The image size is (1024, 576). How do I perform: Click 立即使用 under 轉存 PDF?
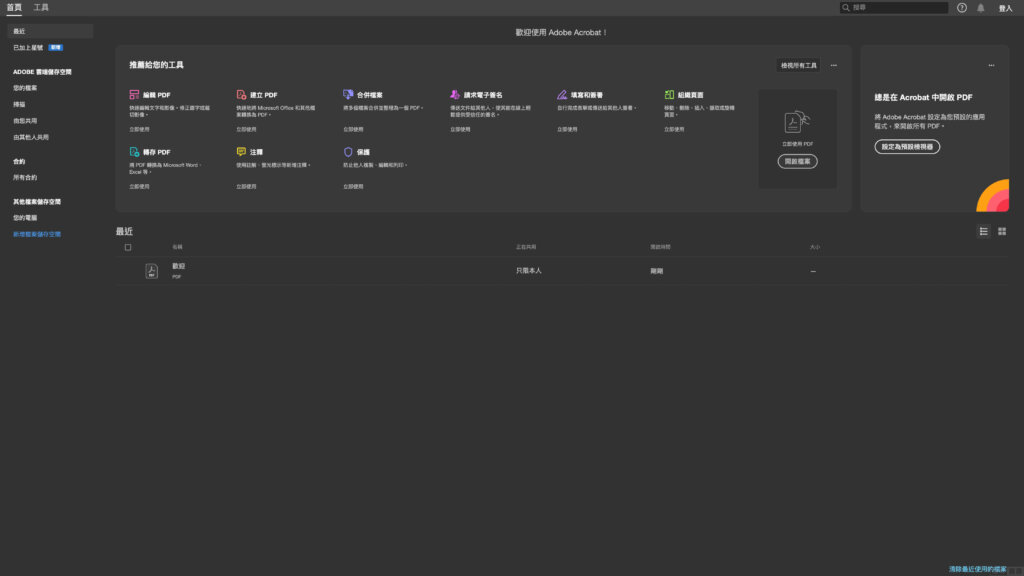click(x=139, y=187)
